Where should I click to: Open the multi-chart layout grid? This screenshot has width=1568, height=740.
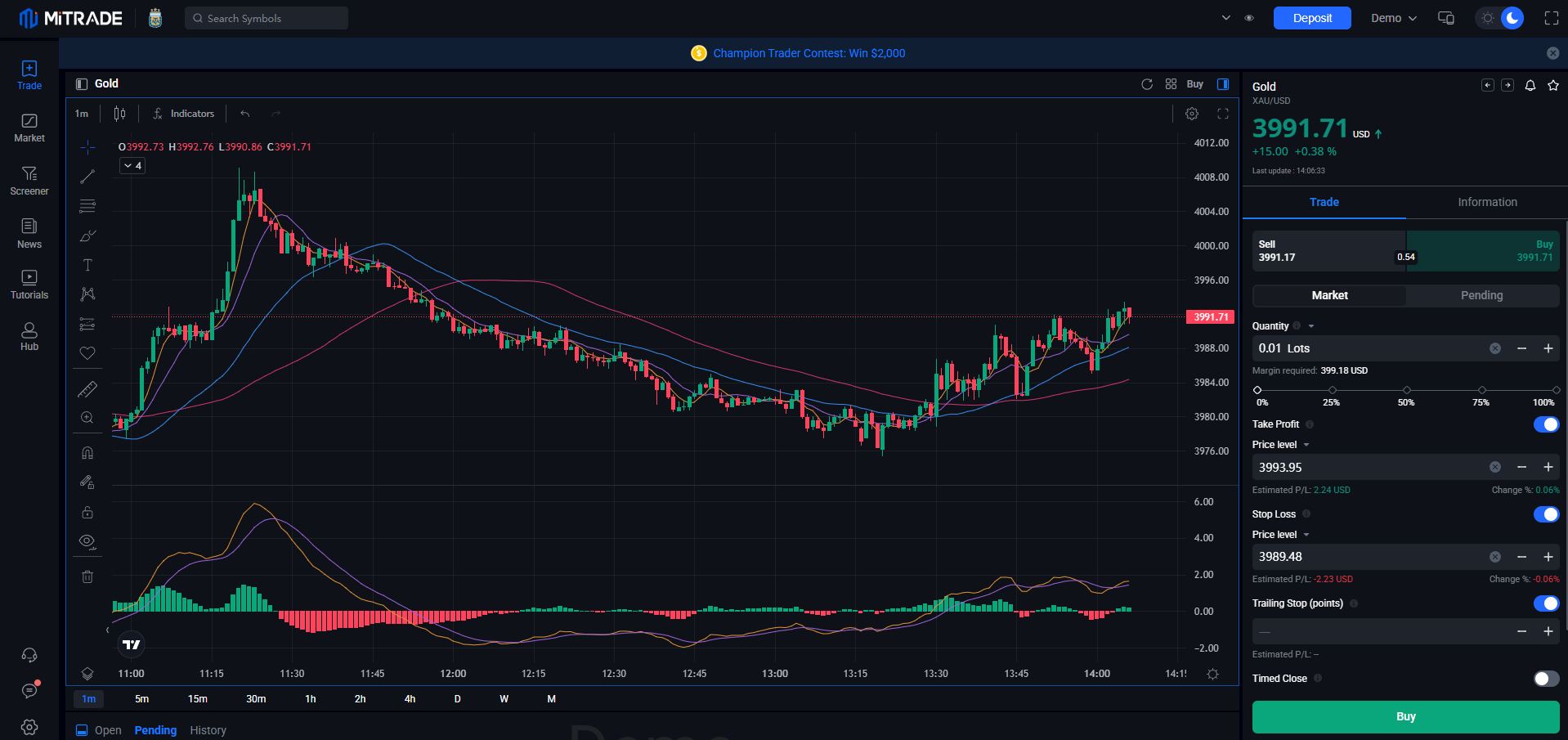click(x=1171, y=84)
